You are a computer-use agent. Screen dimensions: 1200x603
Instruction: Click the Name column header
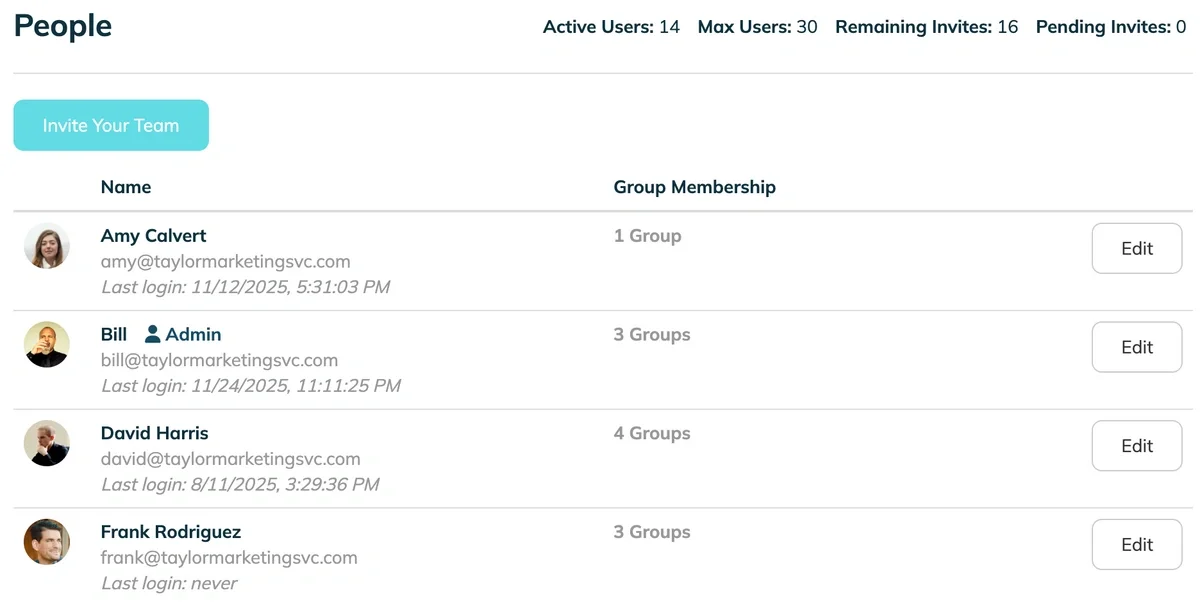click(x=126, y=187)
